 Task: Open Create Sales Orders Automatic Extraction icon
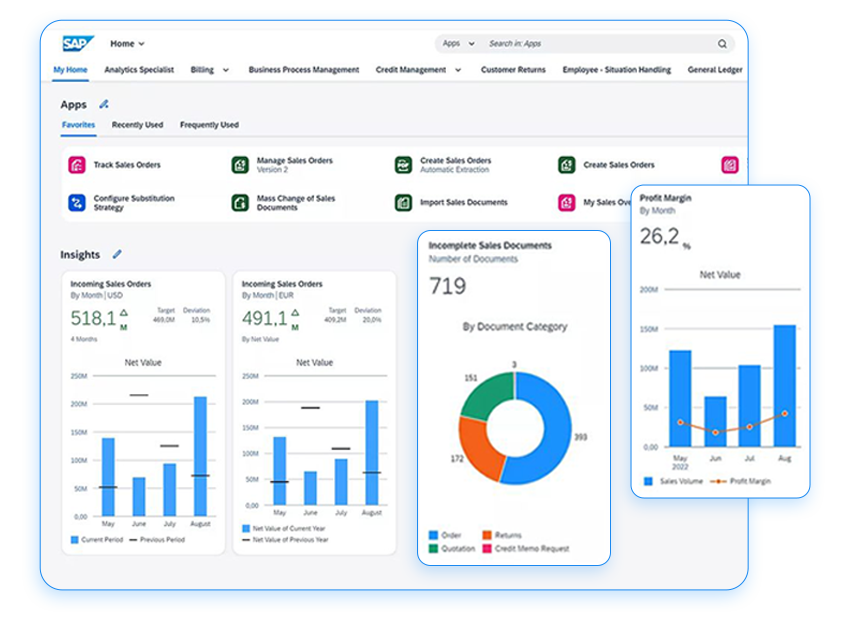[403, 165]
